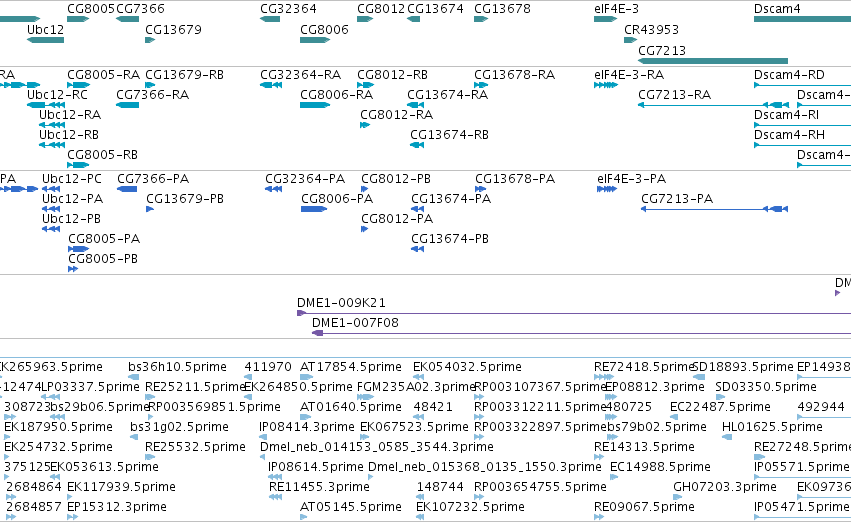Click transcript CG8005-RA
Screen dimensions: 851x522
pyautogui.click(x=103, y=74)
